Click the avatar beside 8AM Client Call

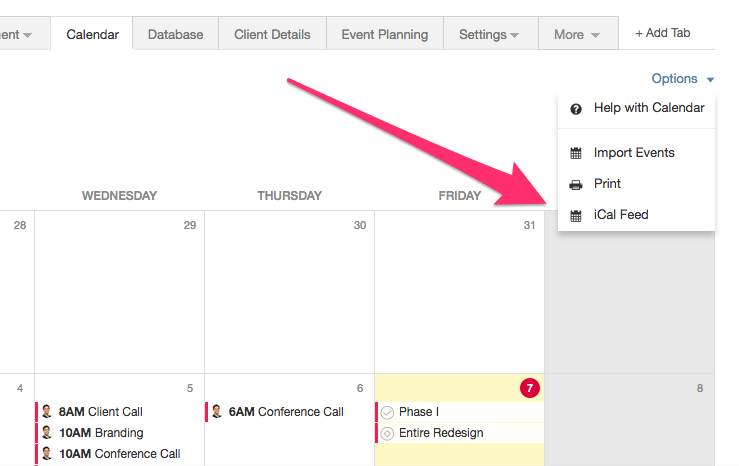point(47,411)
